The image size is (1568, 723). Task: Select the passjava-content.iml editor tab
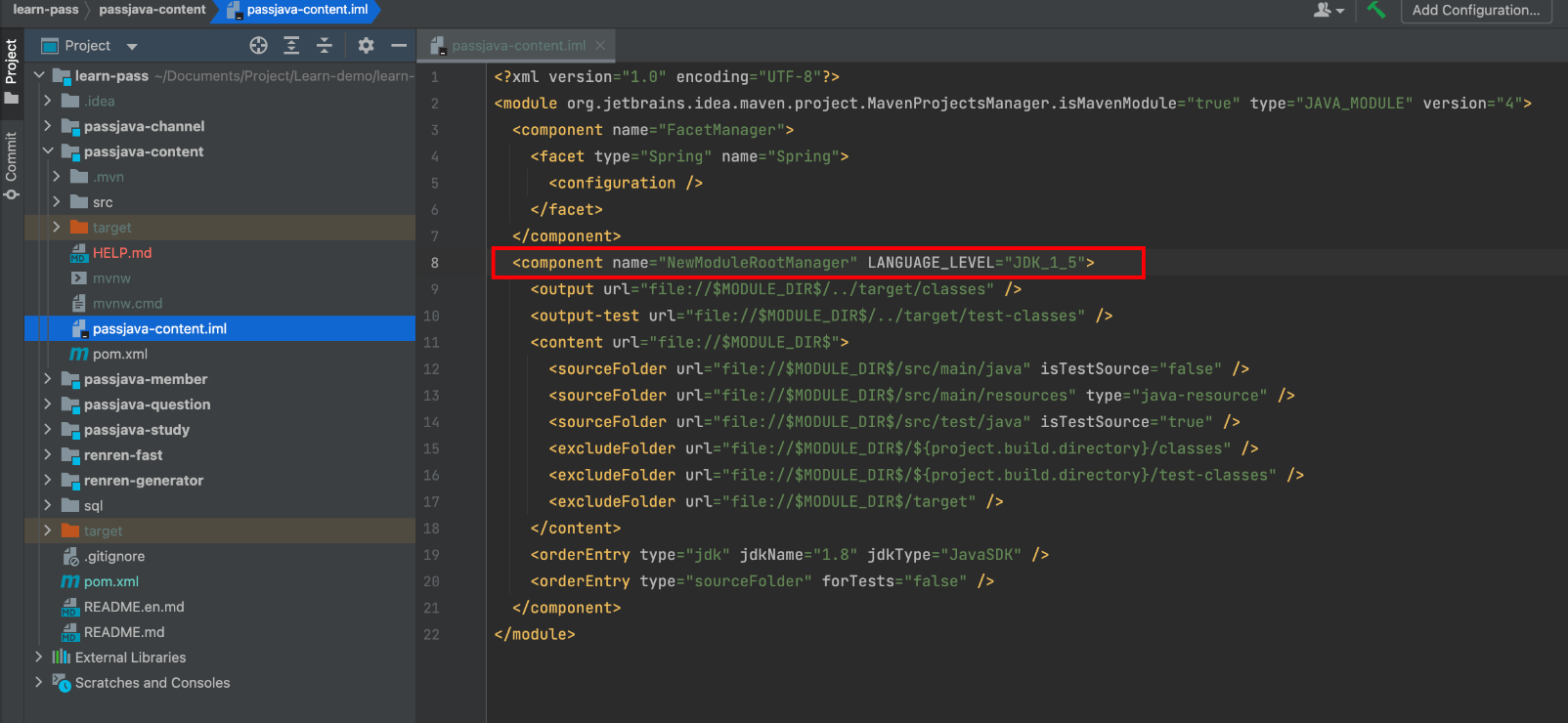point(518,46)
